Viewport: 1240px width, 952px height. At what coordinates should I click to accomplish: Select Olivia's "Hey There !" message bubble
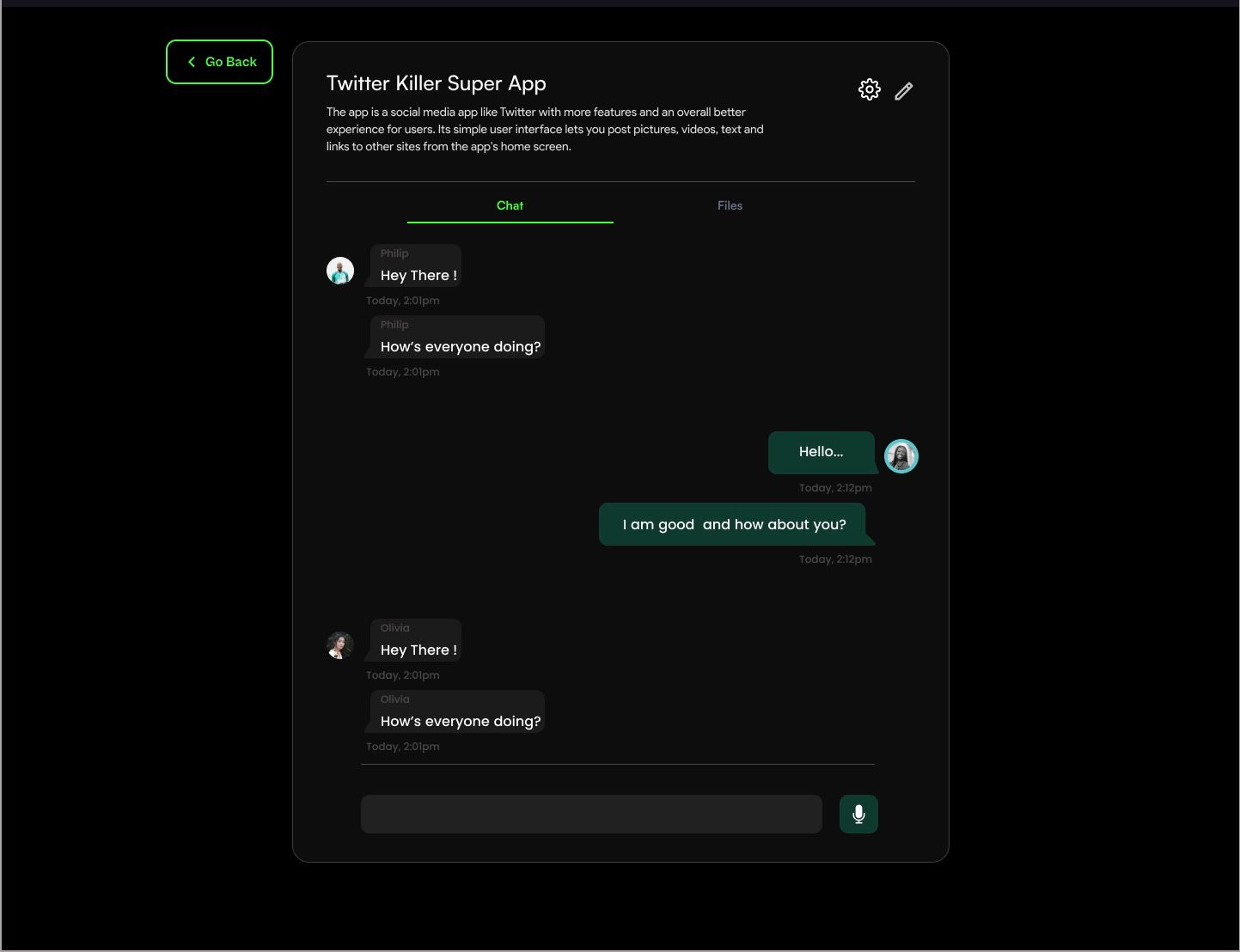coord(416,640)
